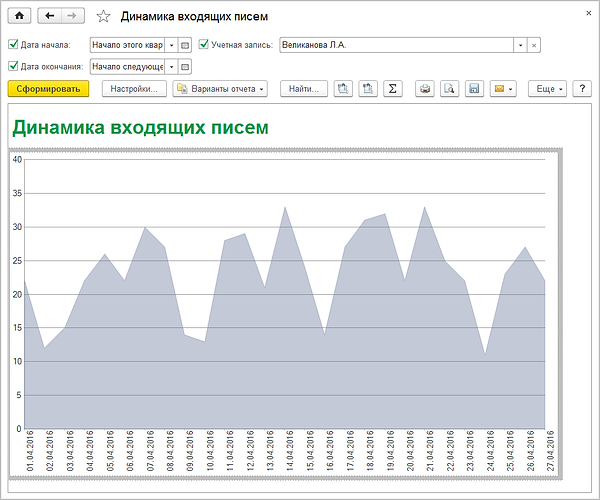Open the calendar picker for Дата начала
The image size is (600, 500).
tap(185, 45)
